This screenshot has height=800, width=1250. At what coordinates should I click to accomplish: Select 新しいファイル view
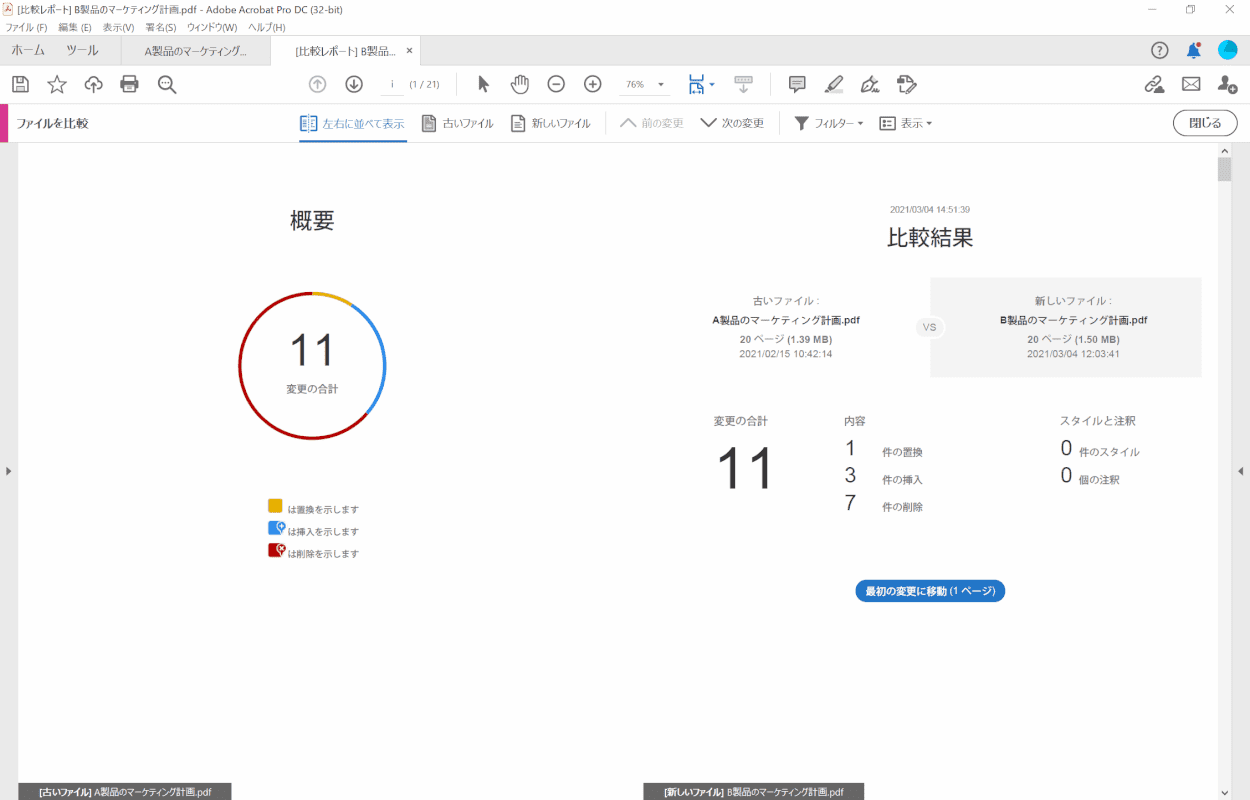(x=551, y=123)
